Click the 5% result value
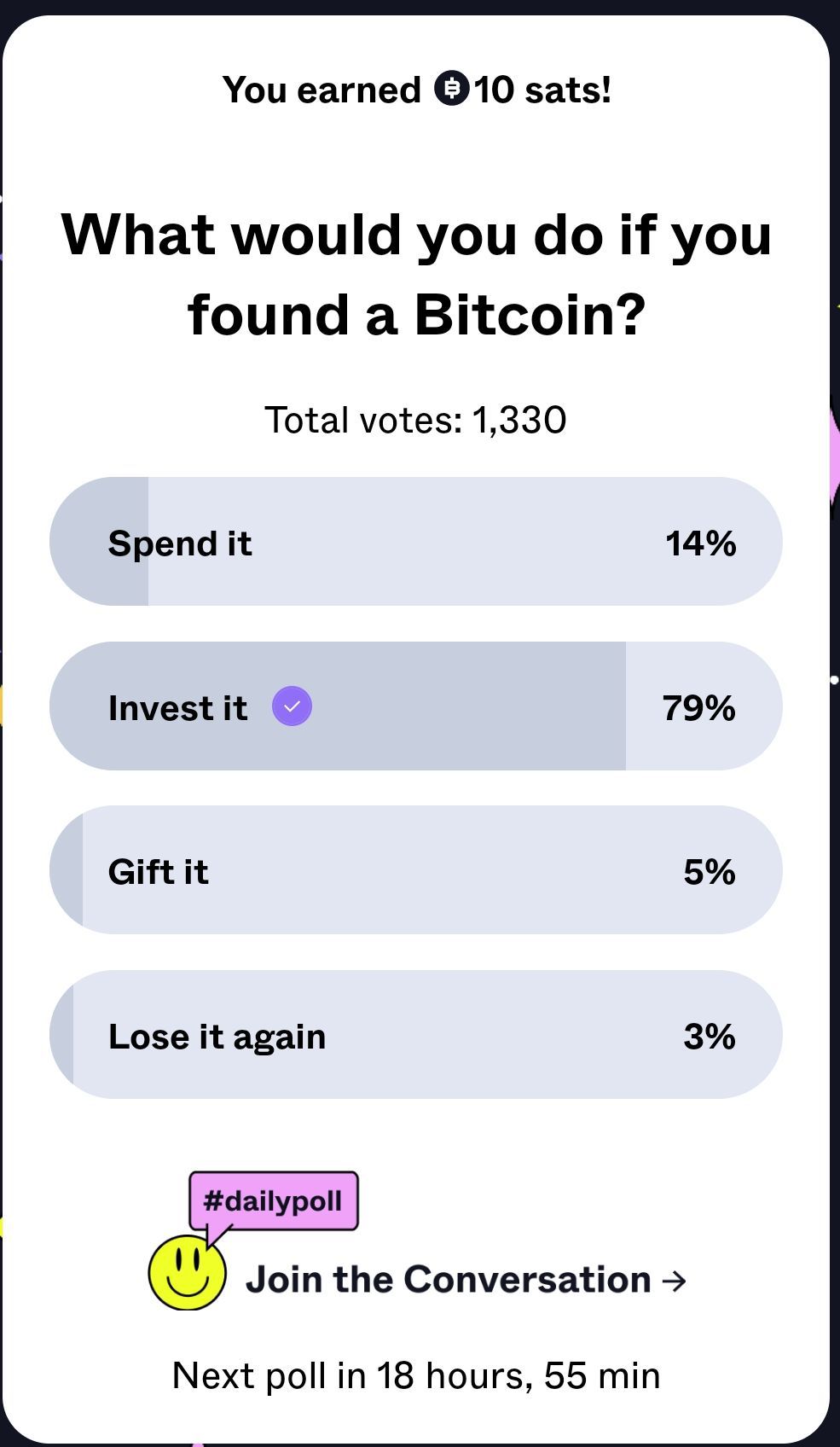The width and height of the screenshot is (840, 1447). click(709, 872)
